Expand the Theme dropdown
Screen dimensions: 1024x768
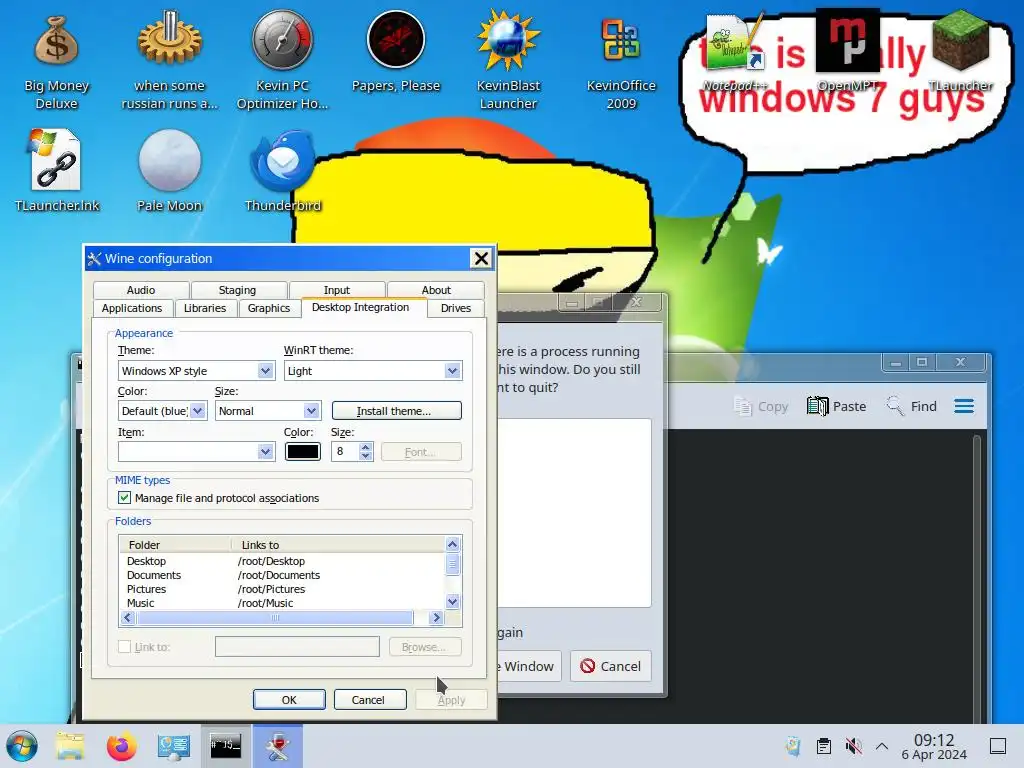point(265,371)
